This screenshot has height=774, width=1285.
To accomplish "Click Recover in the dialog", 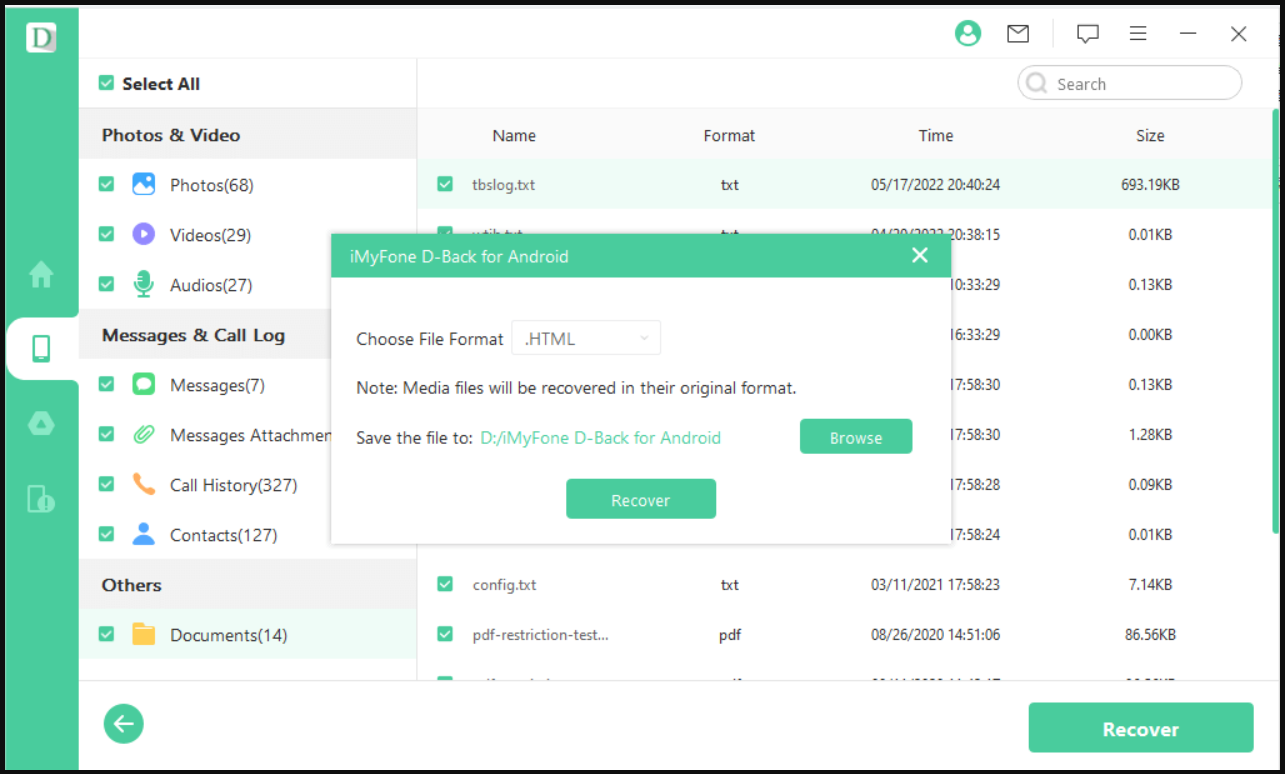I will coord(641,499).
